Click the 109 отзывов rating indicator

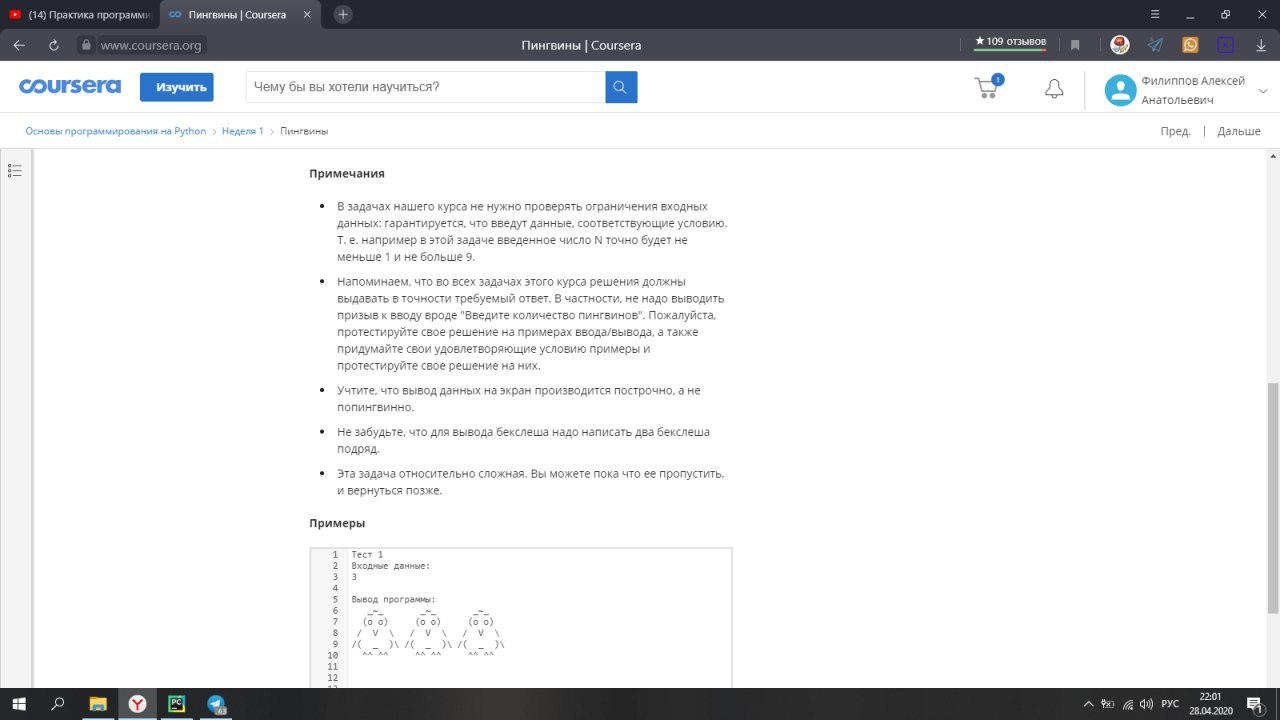tap(1010, 42)
